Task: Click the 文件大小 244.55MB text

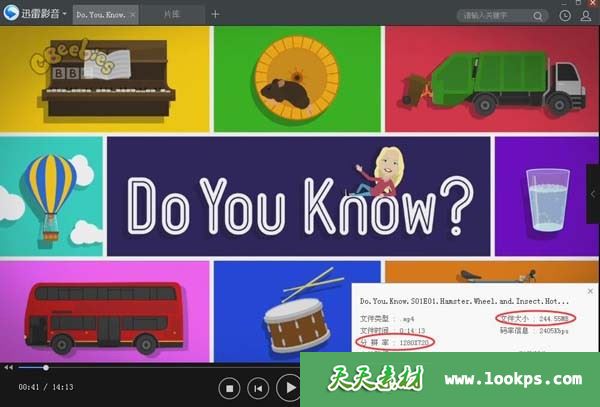Action: [536, 318]
